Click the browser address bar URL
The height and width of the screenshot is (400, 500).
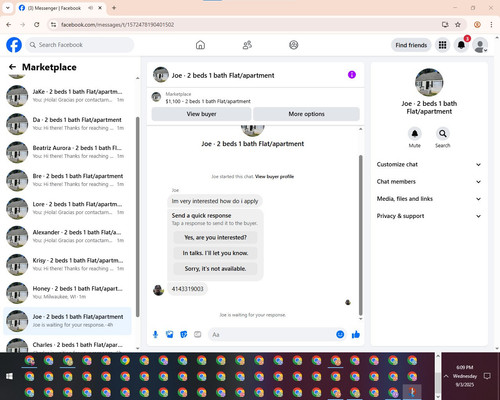click(x=117, y=25)
